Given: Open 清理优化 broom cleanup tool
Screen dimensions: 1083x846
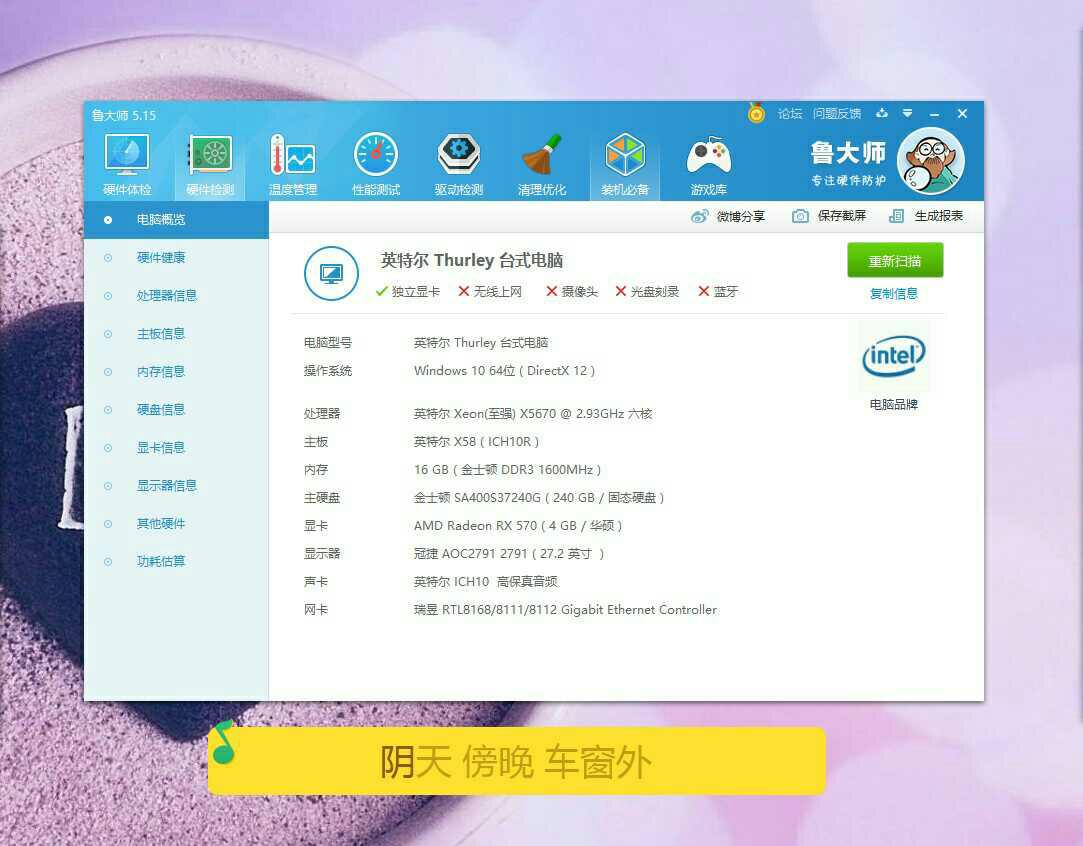Looking at the screenshot, I should tap(542, 163).
